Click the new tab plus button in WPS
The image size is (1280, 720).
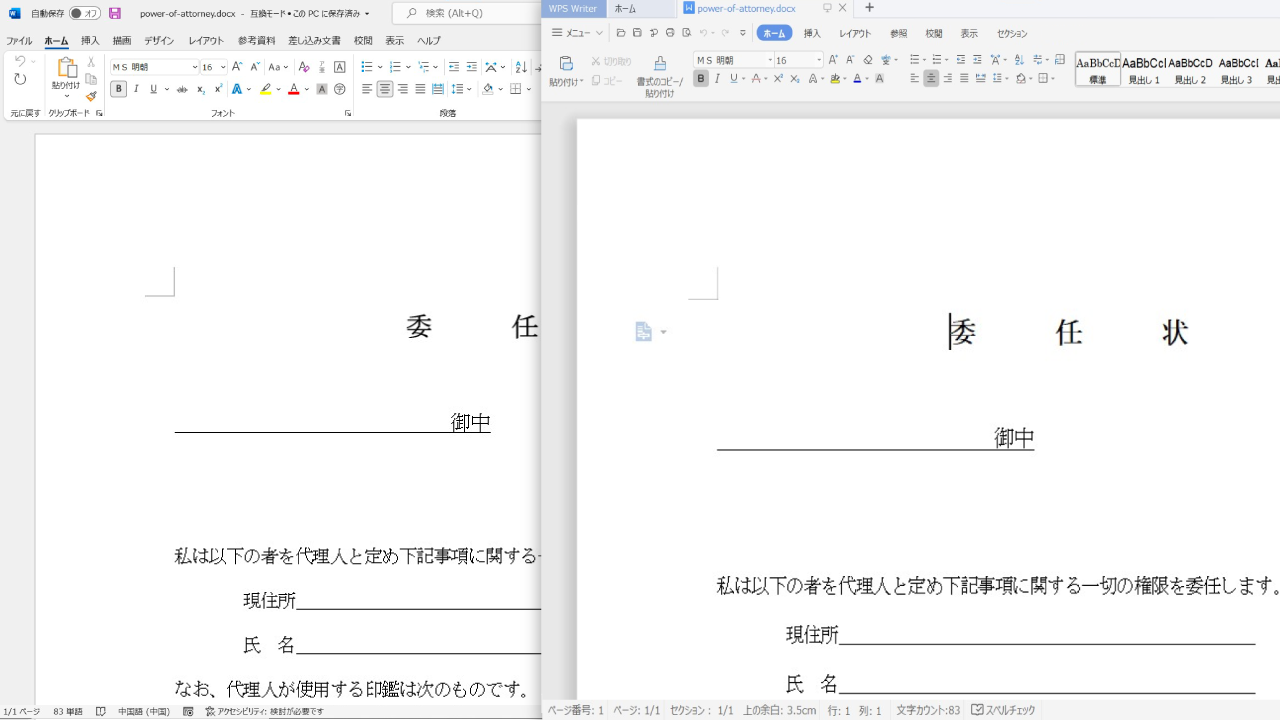click(869, 8)
